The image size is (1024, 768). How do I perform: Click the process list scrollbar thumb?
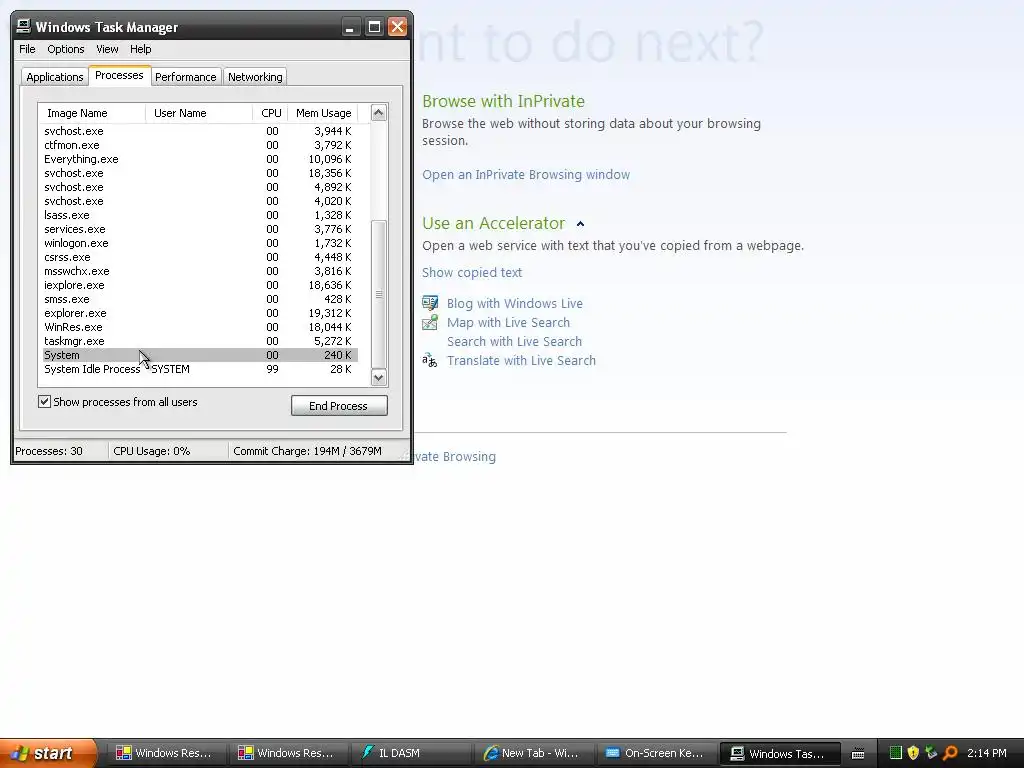point(379,295)
